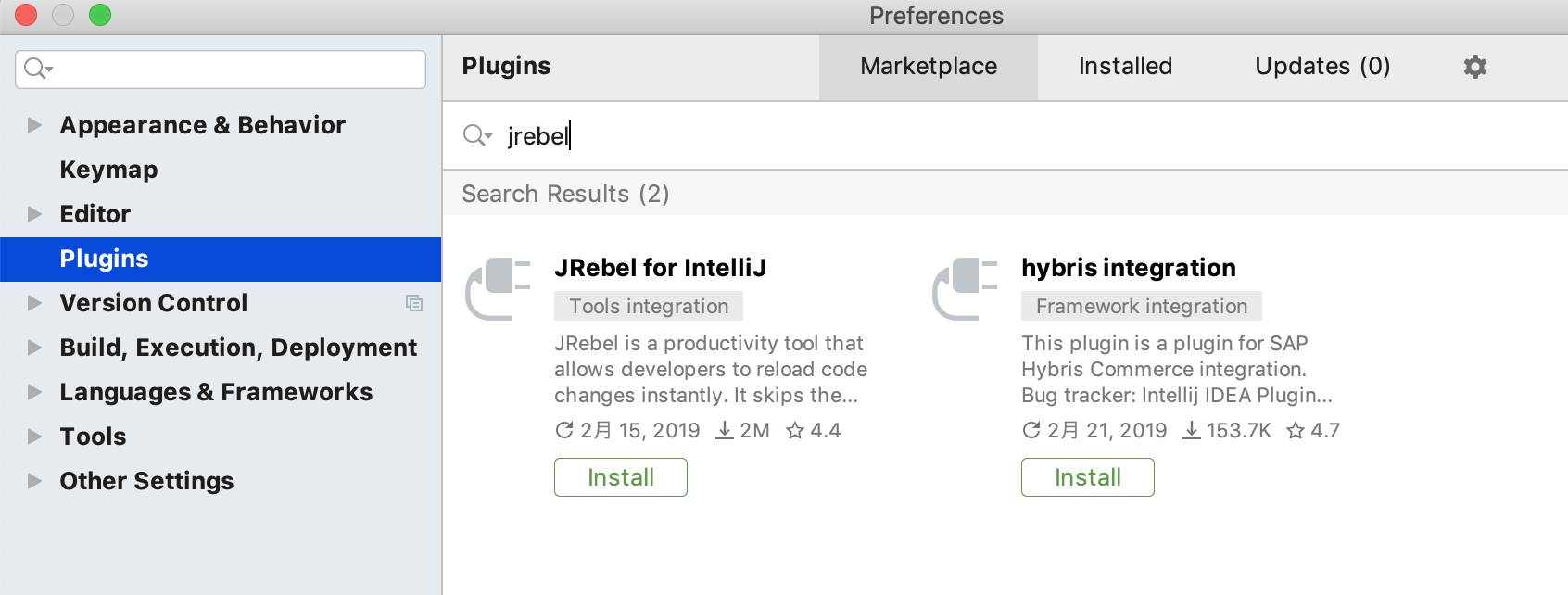Image resolution: width=1568 pixels, height=595 pixels.
Task: Select Languages & Frameworks item
Action: click(216, 392)
